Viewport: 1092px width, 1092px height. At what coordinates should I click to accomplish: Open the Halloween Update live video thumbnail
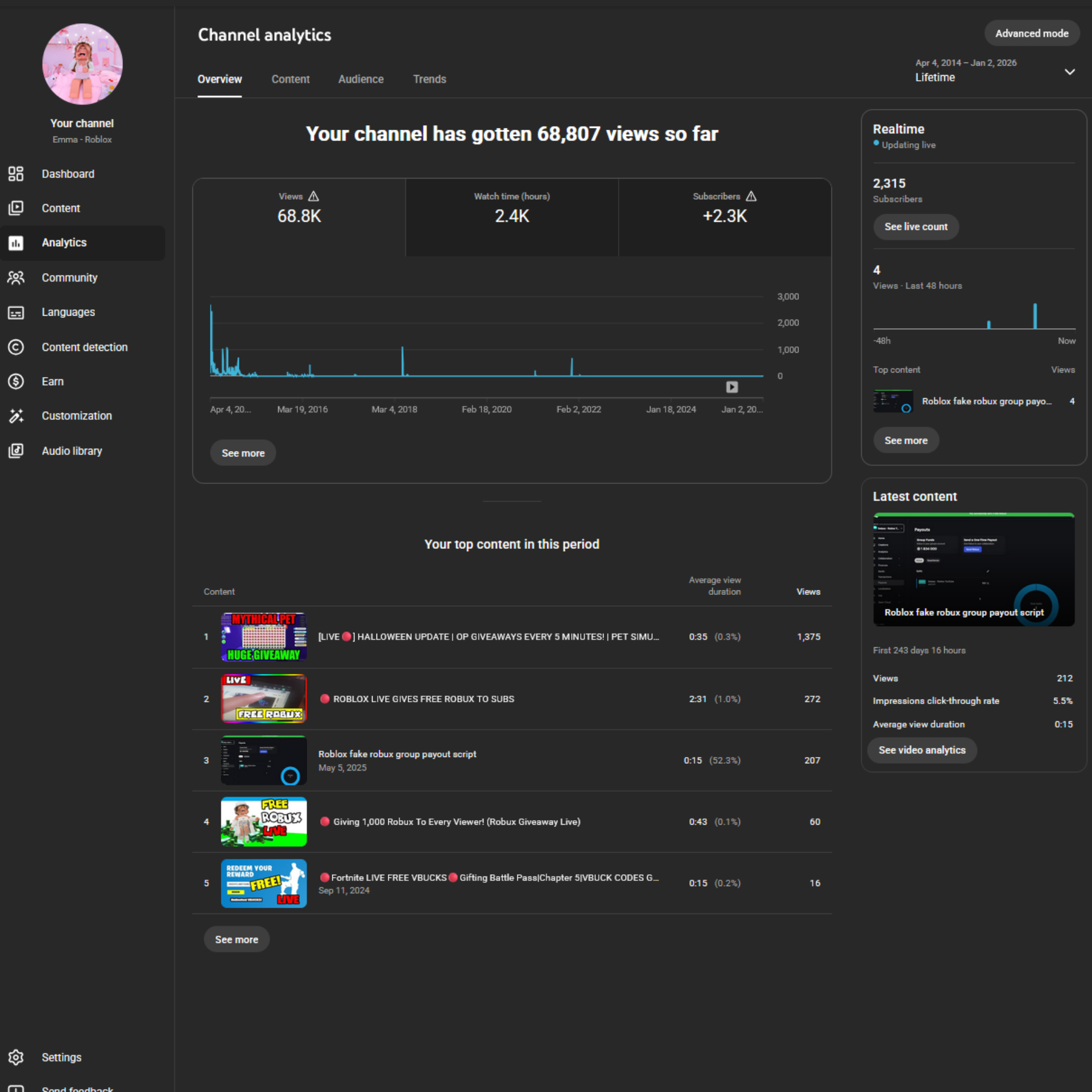[x=264, y=637]
